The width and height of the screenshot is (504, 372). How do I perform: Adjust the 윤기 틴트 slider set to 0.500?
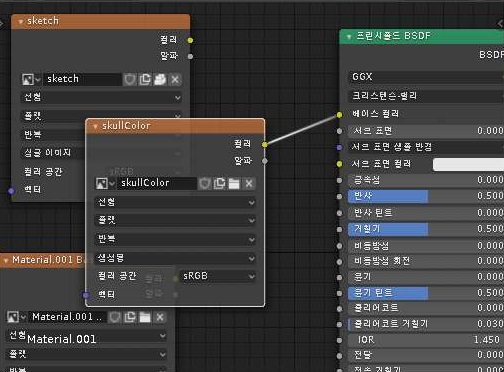coord(426,293)
